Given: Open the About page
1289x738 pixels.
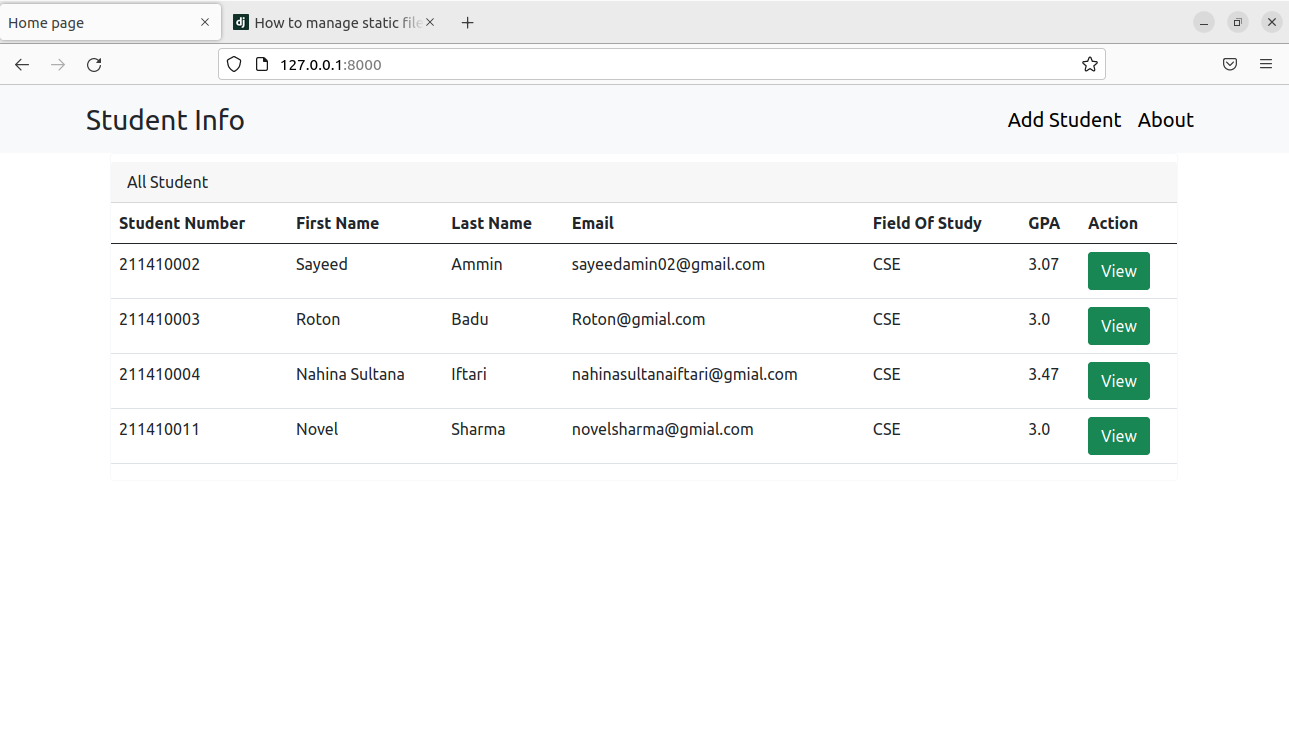Looking at the screenshot, I should (x=1165, y=120).
